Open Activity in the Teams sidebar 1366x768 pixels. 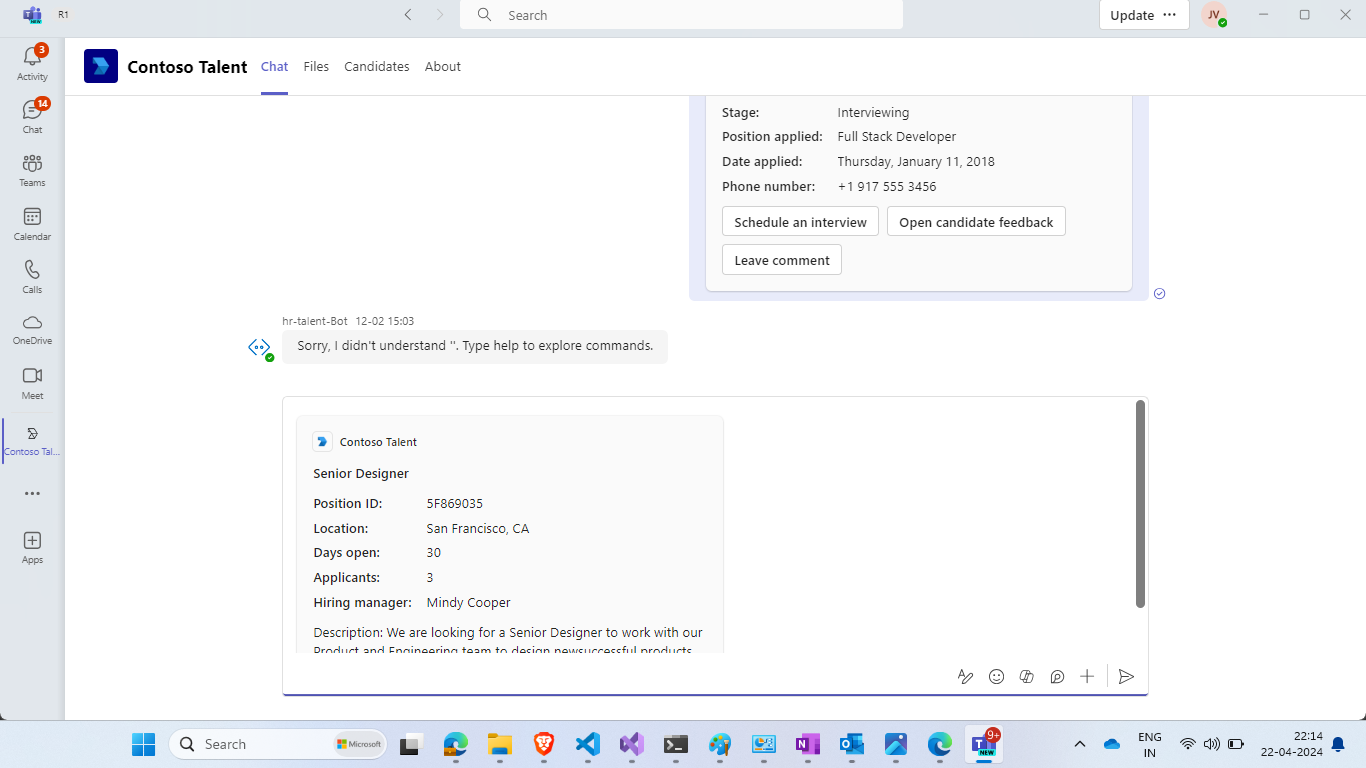tap(32, 63)
